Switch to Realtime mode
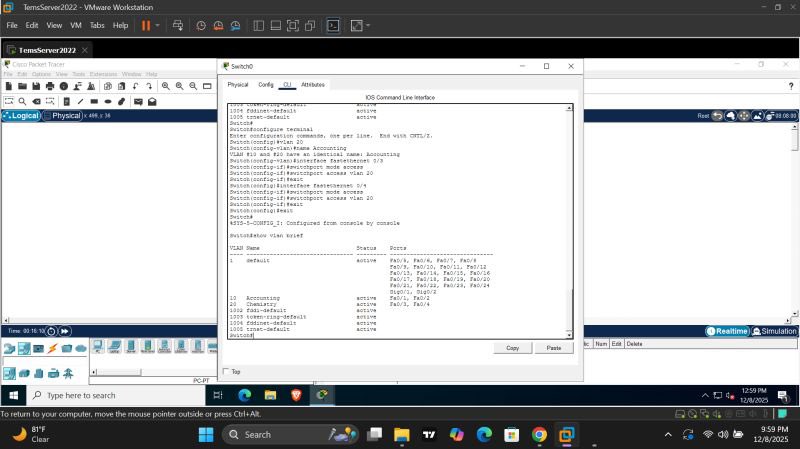The height and width of the screenshot is (449, 800). (x=727, y=331)
